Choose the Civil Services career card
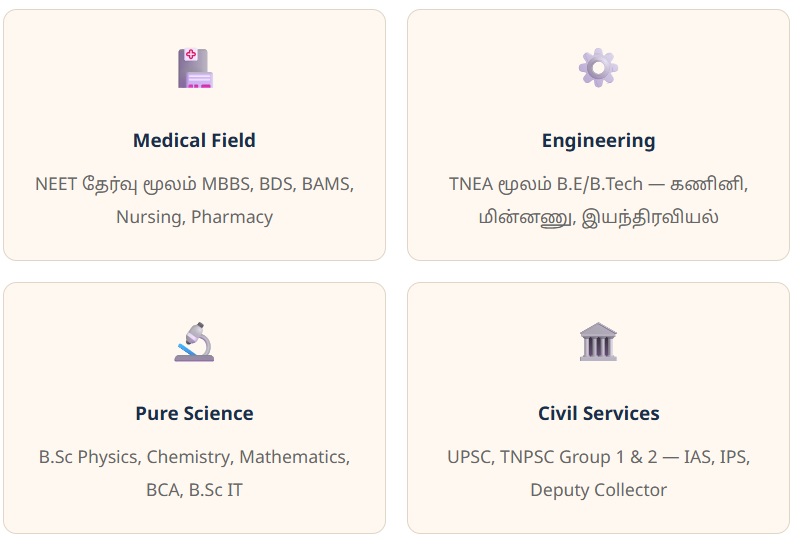Image resolution: width=805 pixels, height=540 pixels. (x=598, y=408)
